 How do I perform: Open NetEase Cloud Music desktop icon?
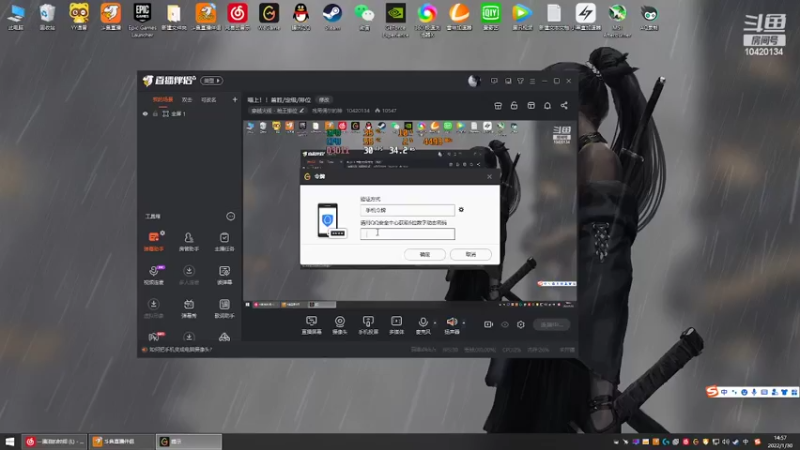[237, 17]
